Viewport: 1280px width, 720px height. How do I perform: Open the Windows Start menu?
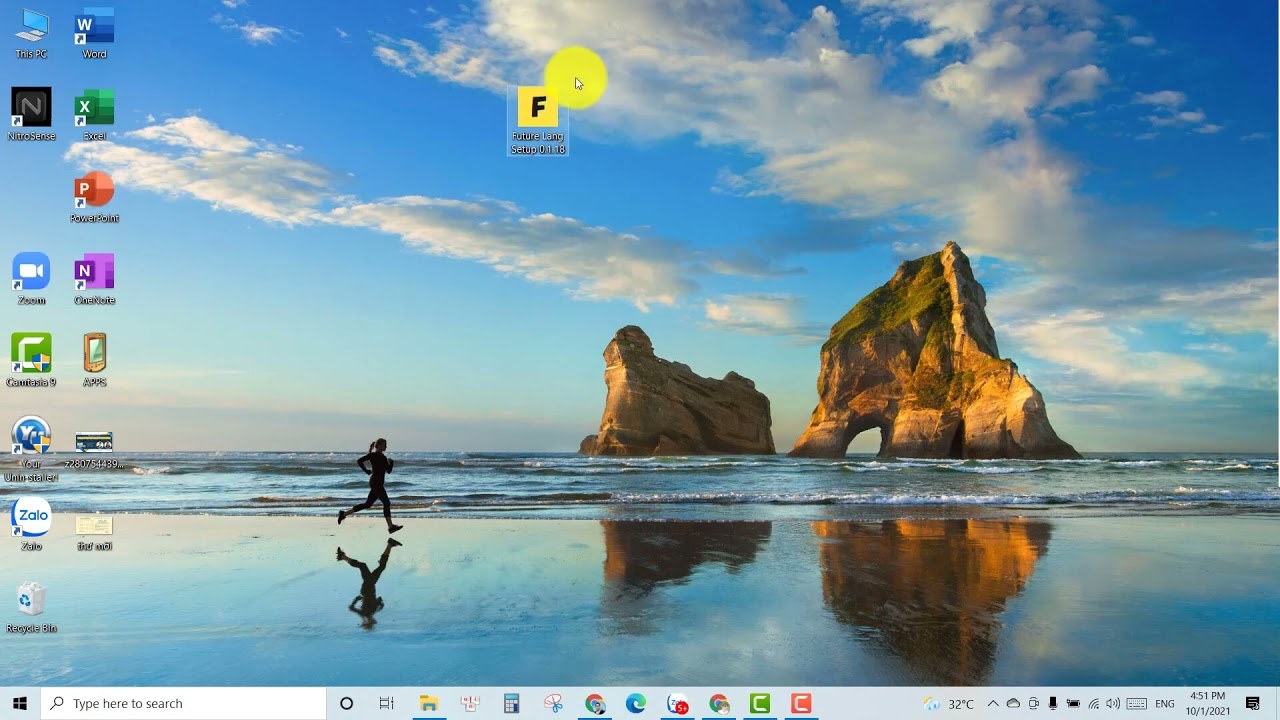pyautogui.click(x=20, y=704)
